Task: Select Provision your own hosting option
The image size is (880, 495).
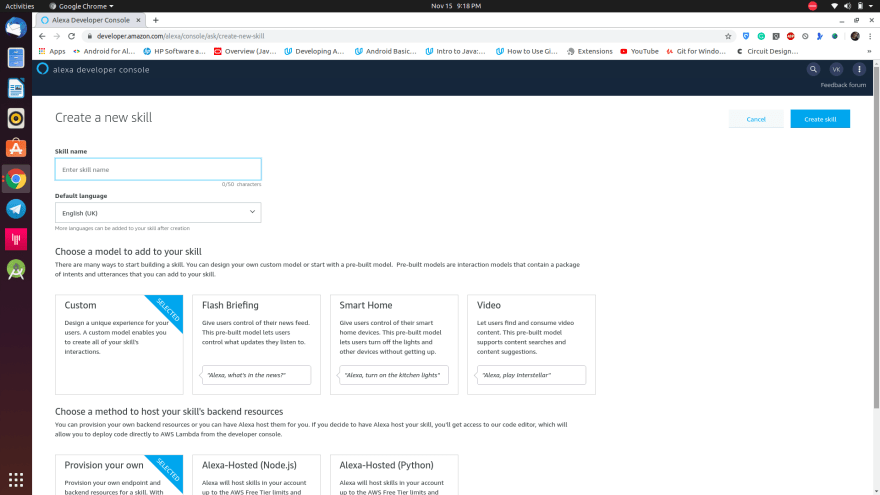Action: coord(119,475)
